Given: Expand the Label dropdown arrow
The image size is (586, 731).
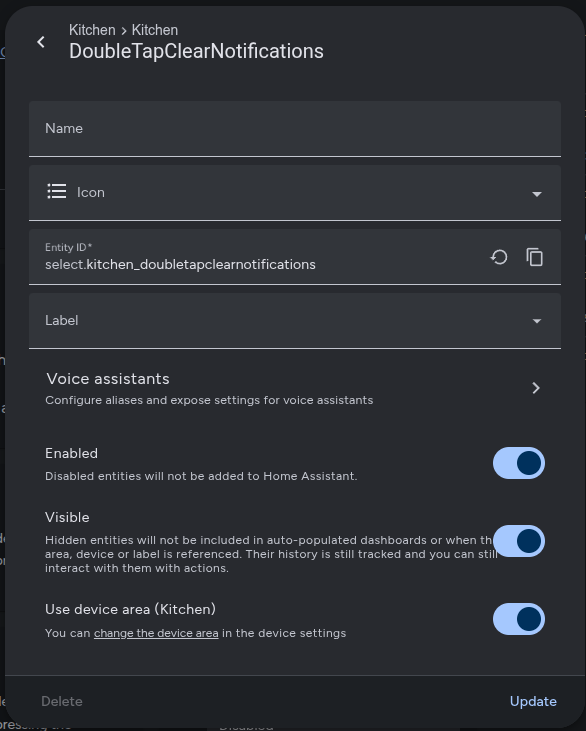Looking at the screenshot, I should (x=537, y=321).
